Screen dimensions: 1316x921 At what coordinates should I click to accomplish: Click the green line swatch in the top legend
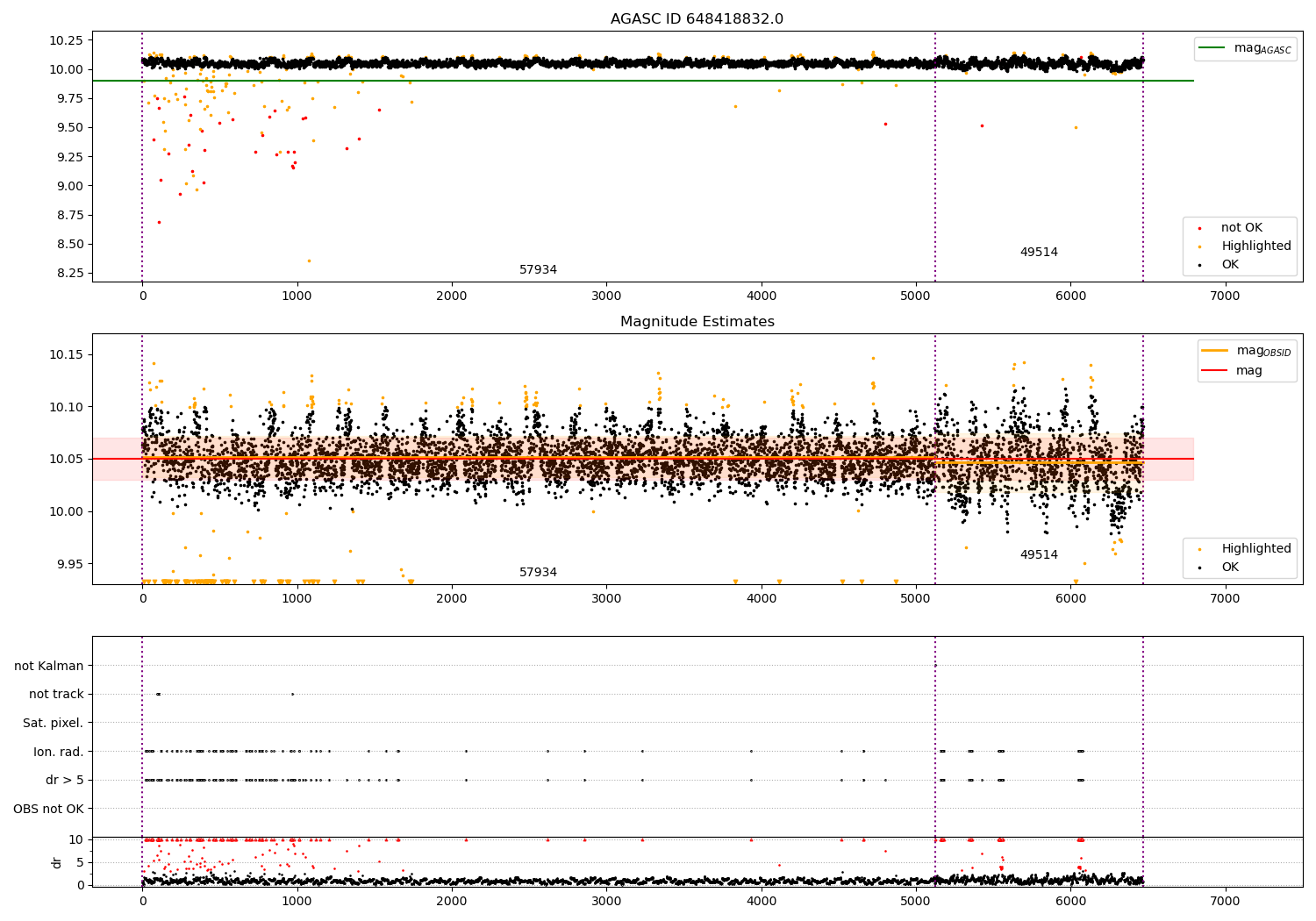(x=1212, y=48)
